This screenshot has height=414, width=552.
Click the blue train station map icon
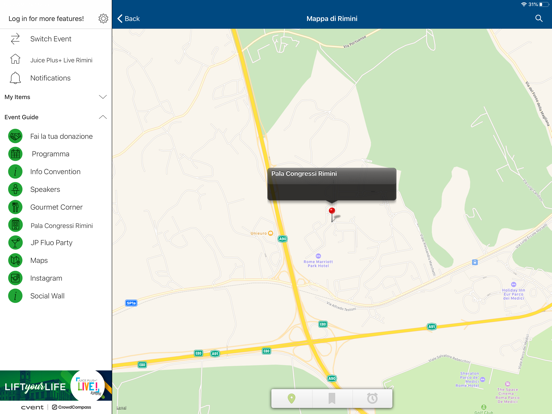point(475,262)
